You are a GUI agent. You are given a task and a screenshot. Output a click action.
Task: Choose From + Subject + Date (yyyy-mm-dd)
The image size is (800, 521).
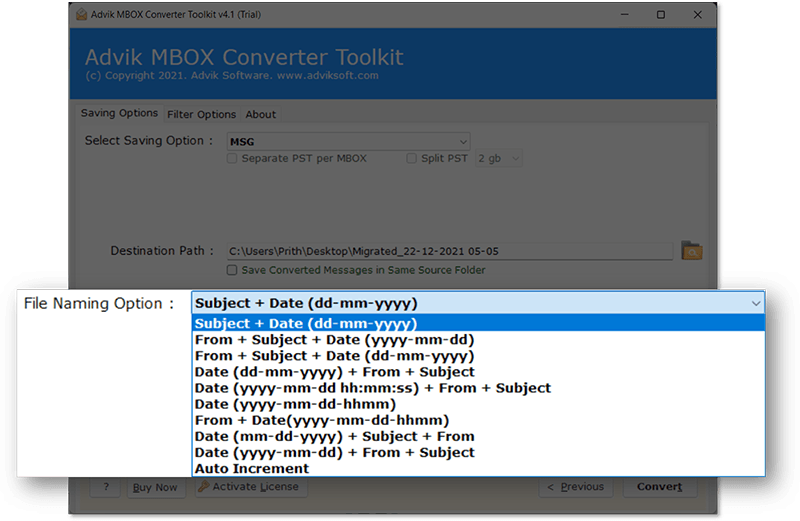[x=478, y=340]
